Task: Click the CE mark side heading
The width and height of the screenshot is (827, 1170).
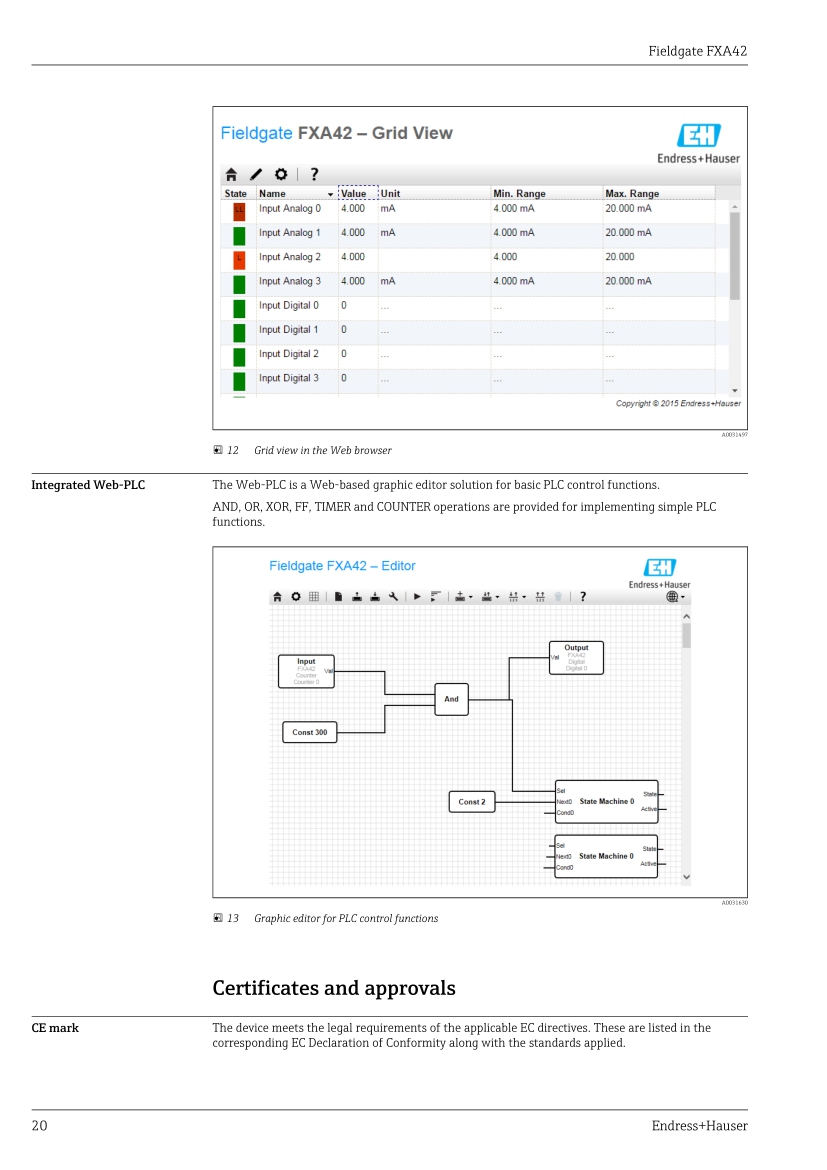Action: (x=55, y=1028)
